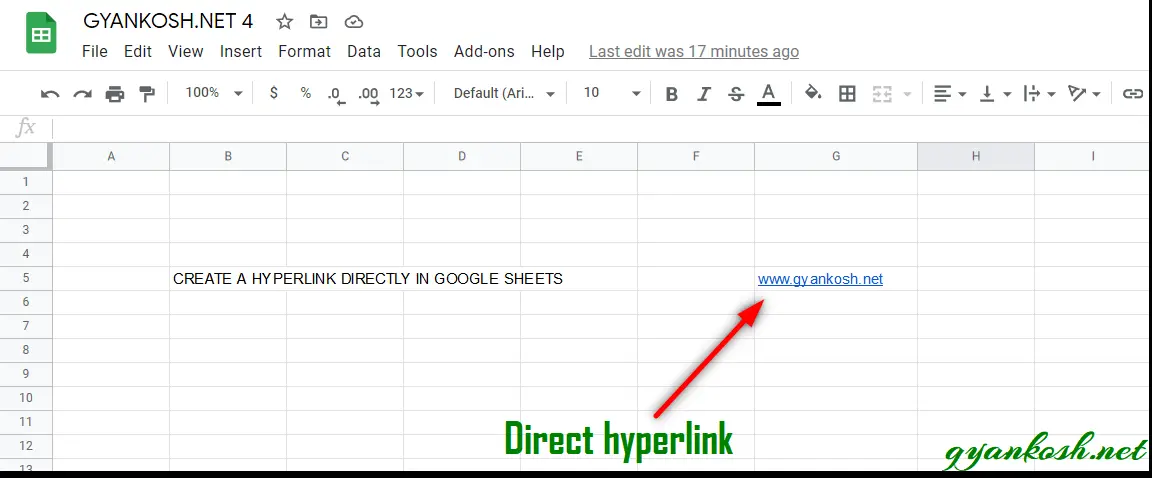Open the Add-ons menu
The height and width of the screenshot is (478, 1152).
pos(484,51)
